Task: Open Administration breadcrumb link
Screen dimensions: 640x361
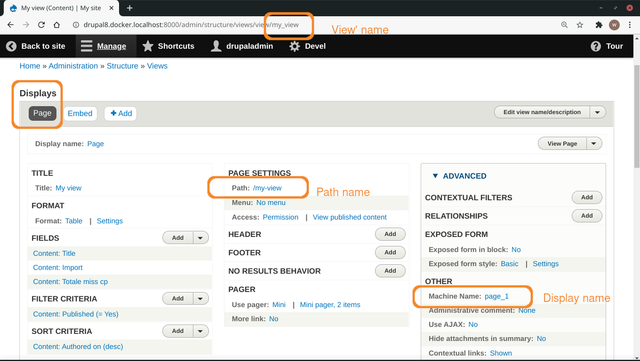Action: point(73,66)
